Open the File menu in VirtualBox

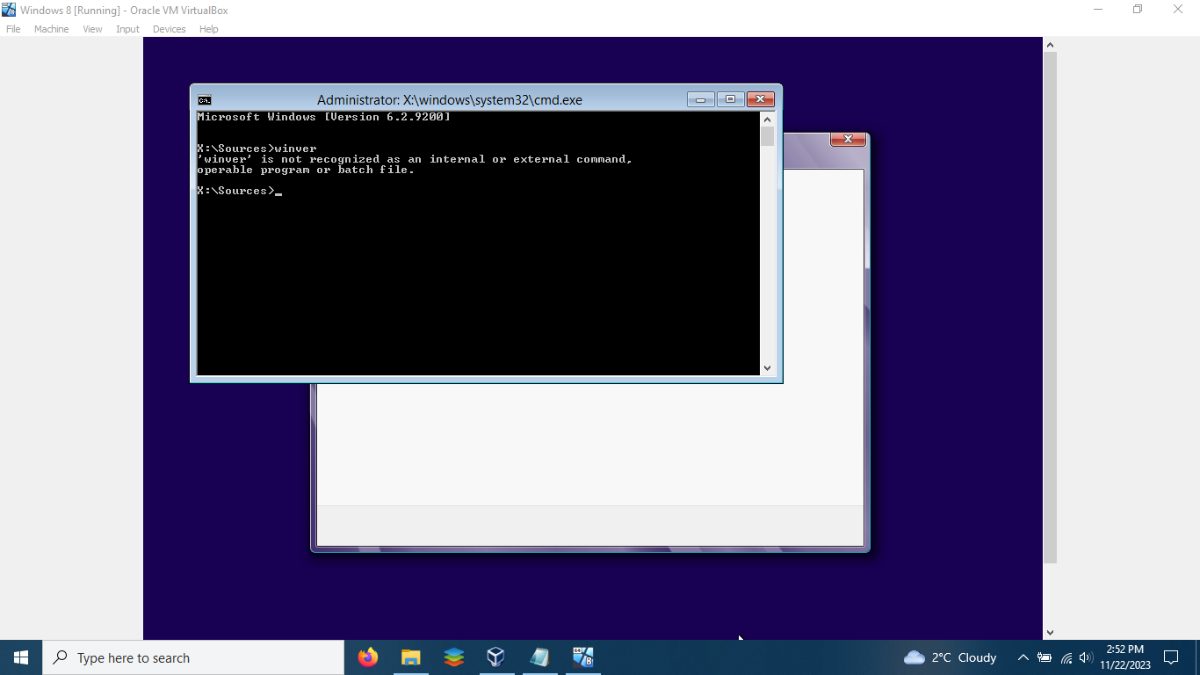click(x=13, y=29)
